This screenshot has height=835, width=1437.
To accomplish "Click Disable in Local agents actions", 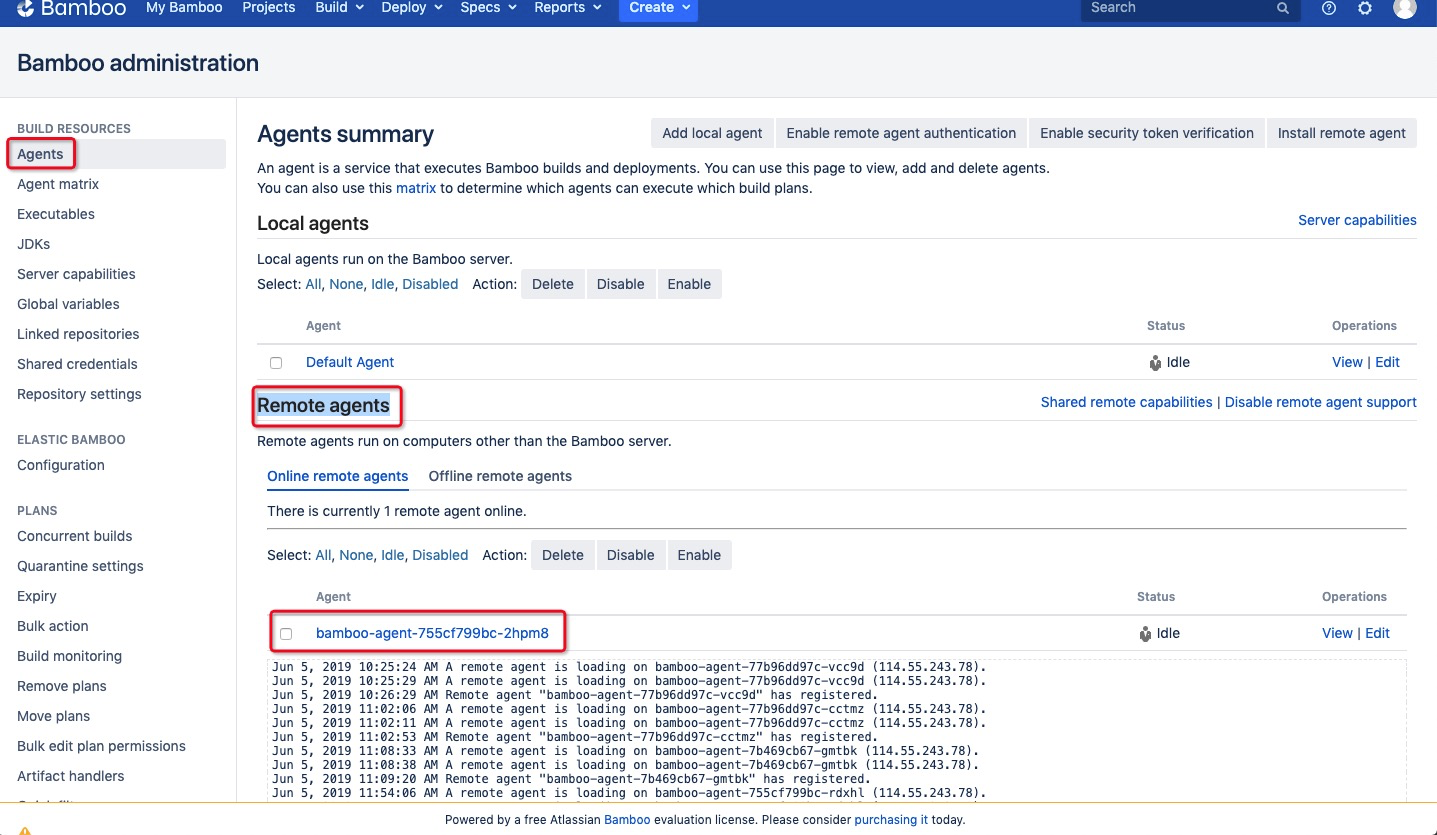I will click(x=621, y=284).
